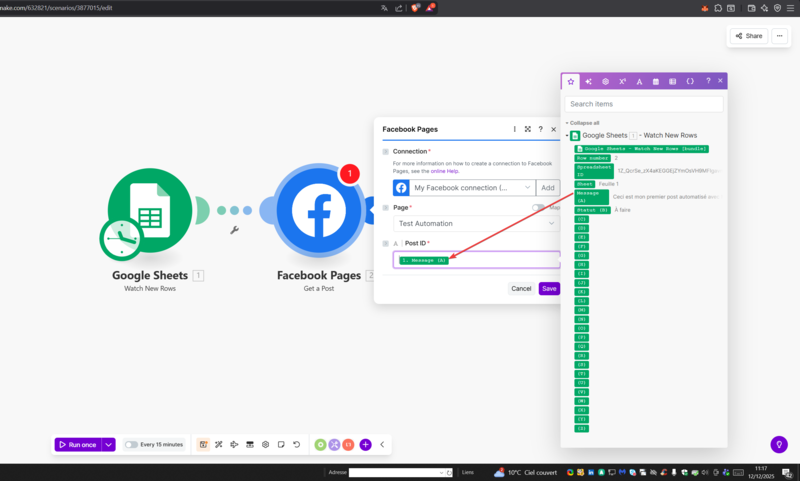
Task: Collapse the toolbar with left chevron
Action: [x=382, y=445]
